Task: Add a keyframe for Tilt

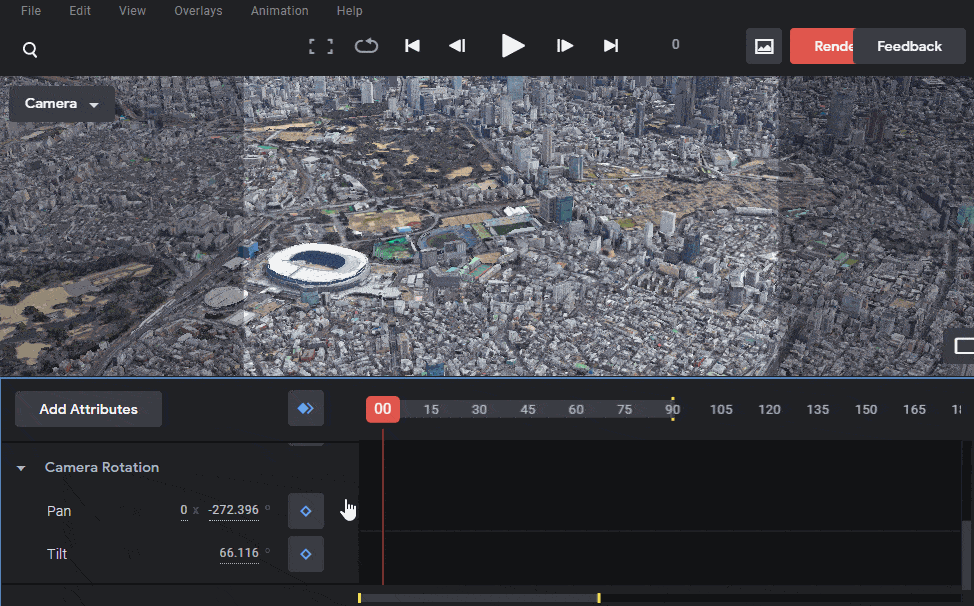Action: click(305, 553)
